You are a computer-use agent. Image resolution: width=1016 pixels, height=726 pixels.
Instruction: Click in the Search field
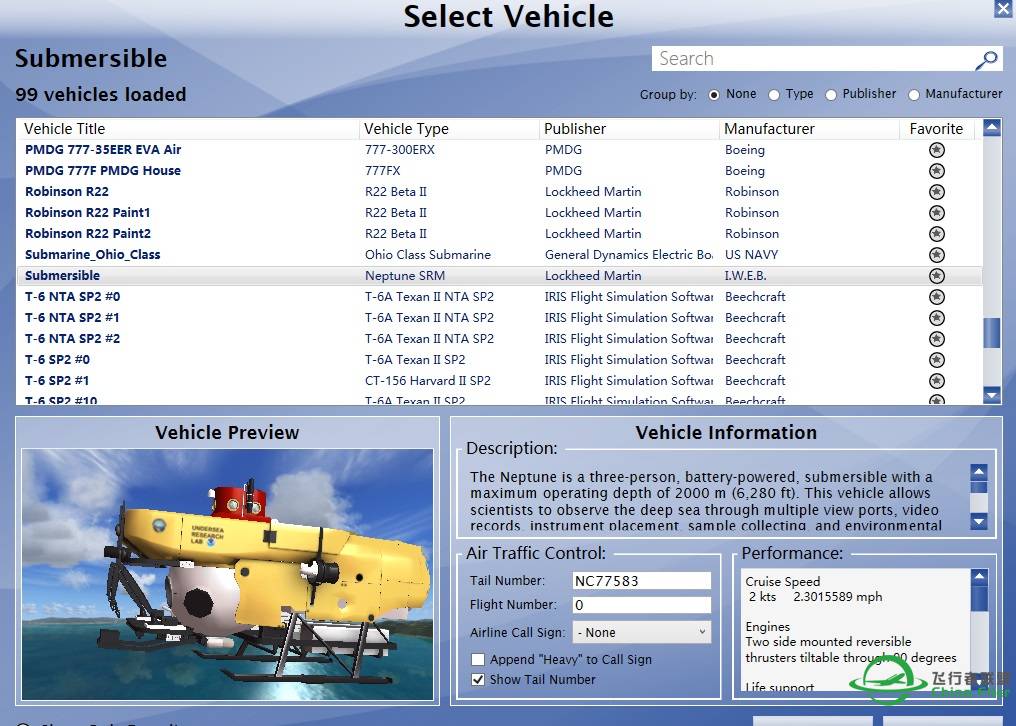(813, 59)
